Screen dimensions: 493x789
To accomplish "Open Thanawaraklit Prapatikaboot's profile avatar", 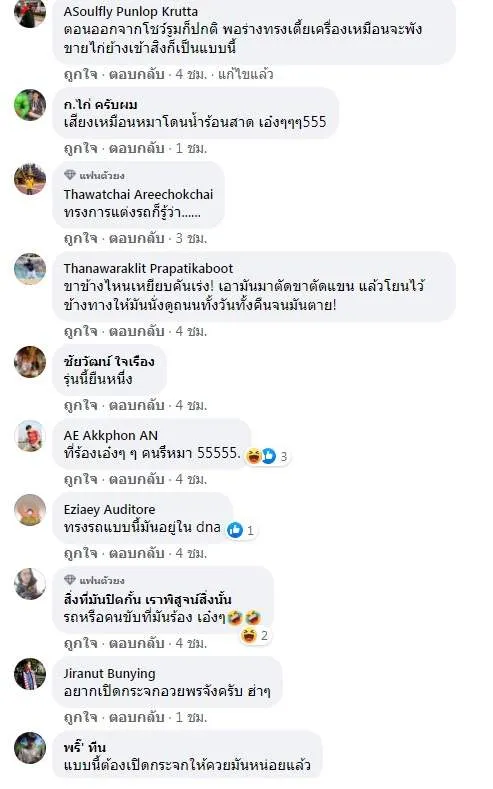I will pyautogui.click(x=30, y=269).
